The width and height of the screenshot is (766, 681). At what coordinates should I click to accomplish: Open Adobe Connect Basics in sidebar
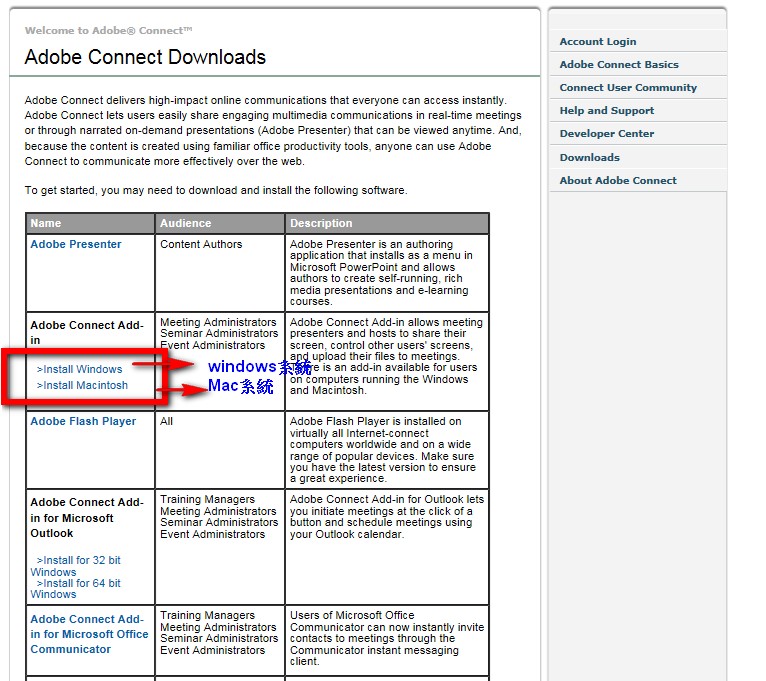tap(619, 64)
